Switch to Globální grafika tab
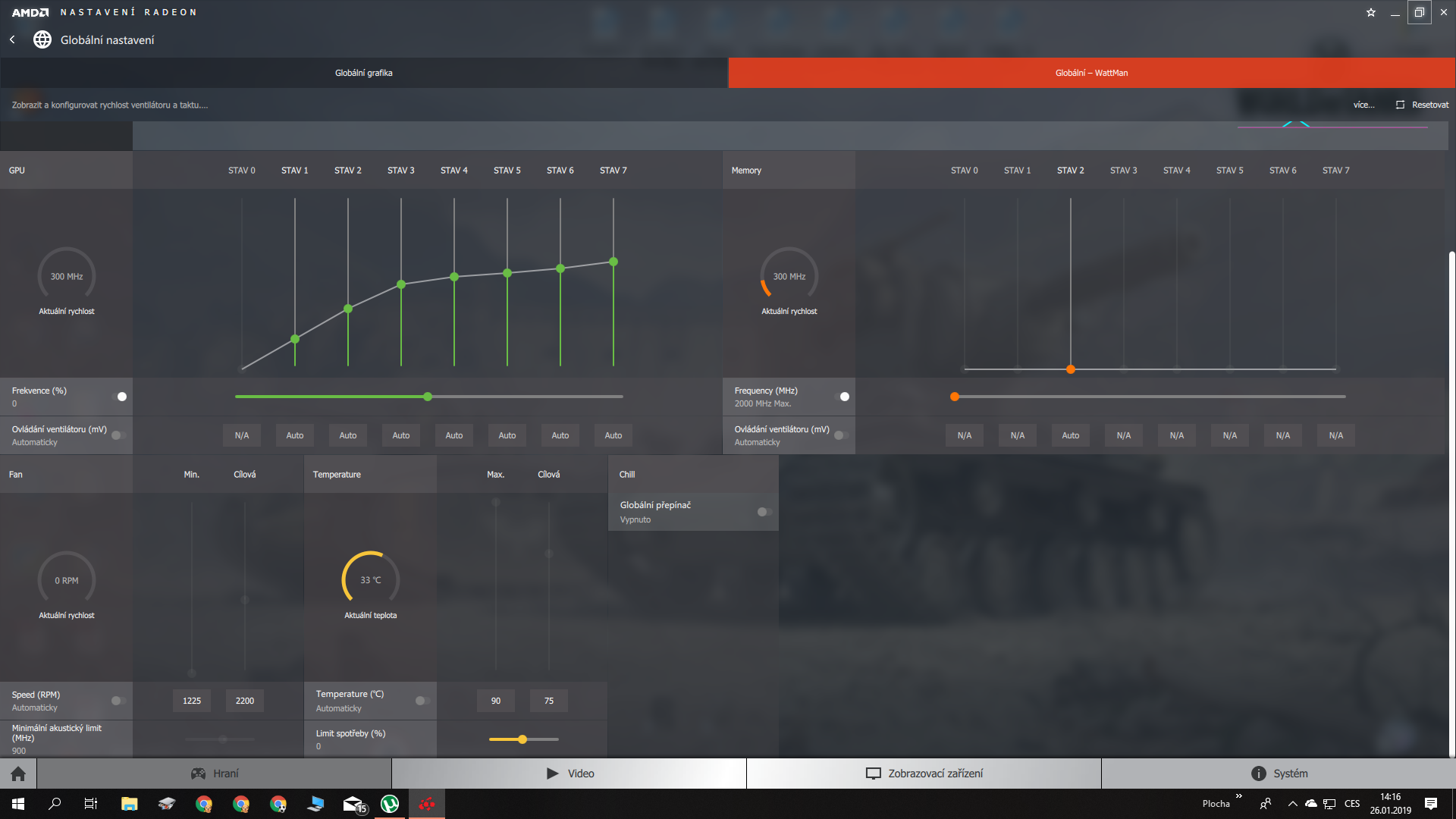Image resolution: width=1456 pixels, height=819 pixels. click(364, 73)
